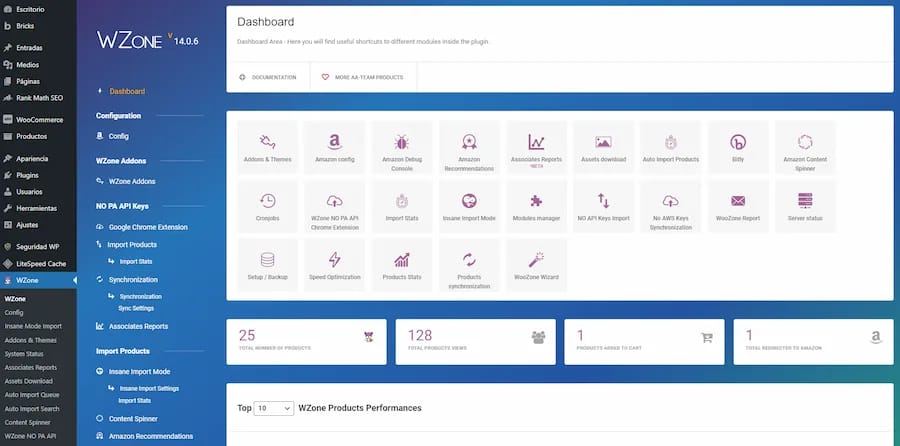Open Config under Configuration
The height and width of the screenshot is (446, 900).
tap(118, 136)
